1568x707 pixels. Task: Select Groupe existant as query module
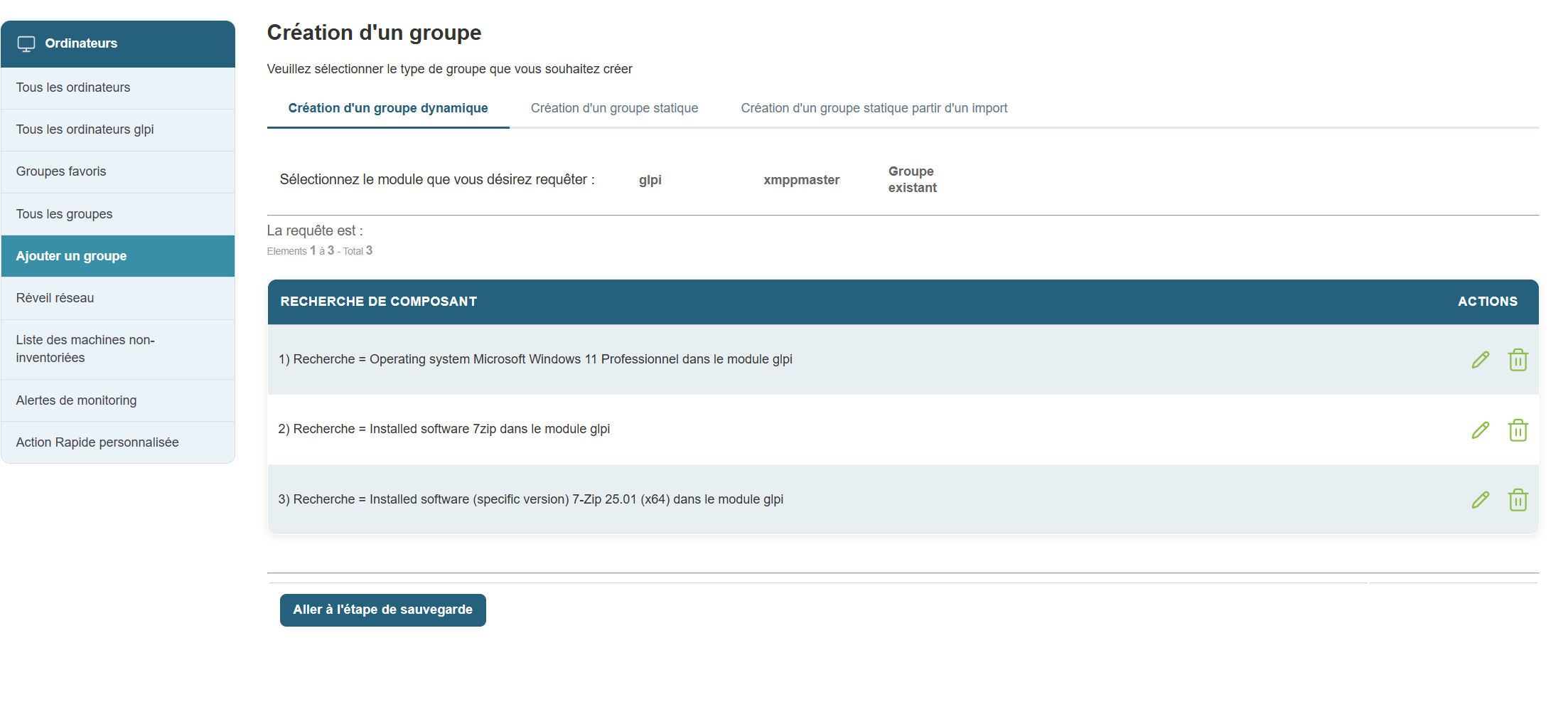[912, 180]
